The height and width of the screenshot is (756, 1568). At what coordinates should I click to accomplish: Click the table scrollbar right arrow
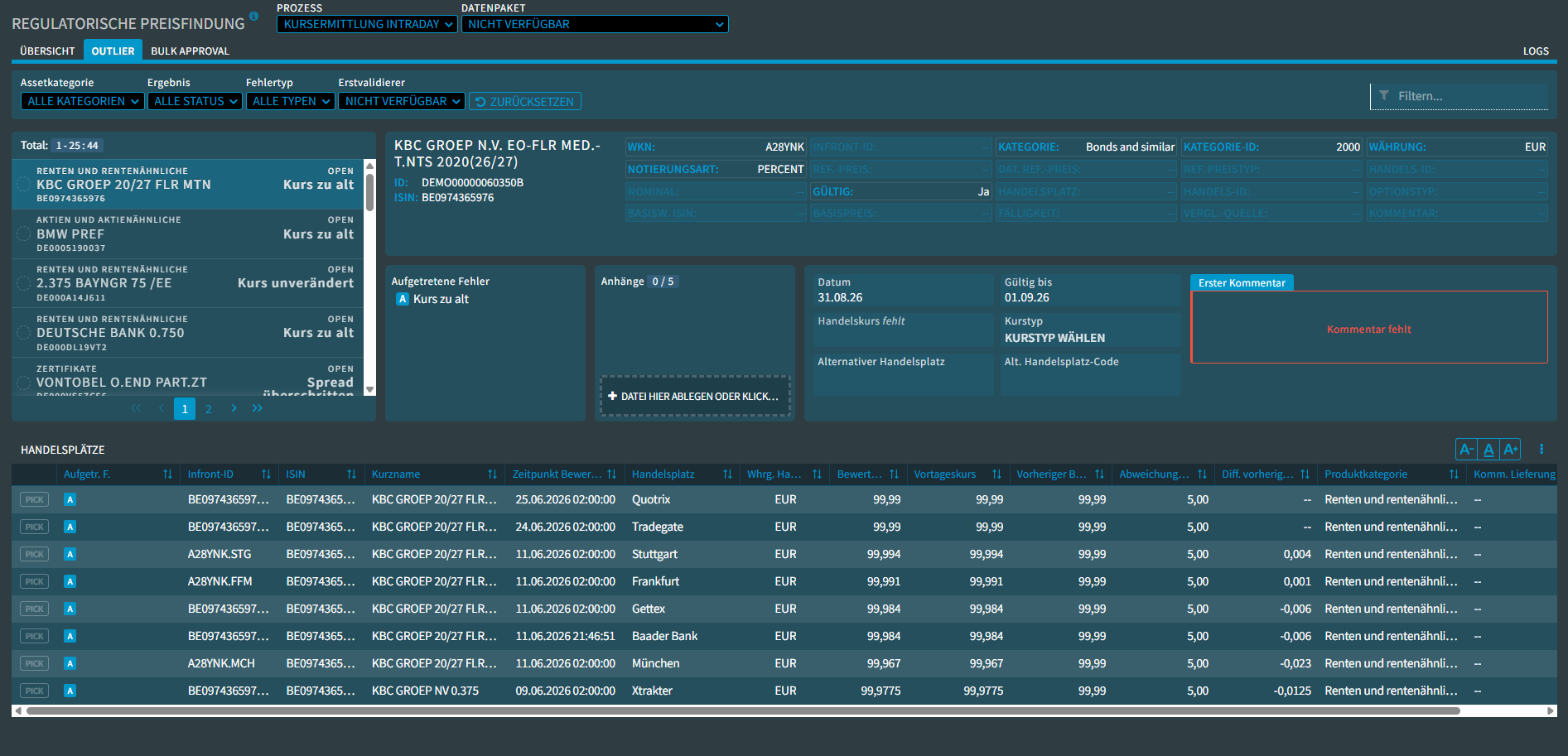(x=1551, y=710)
